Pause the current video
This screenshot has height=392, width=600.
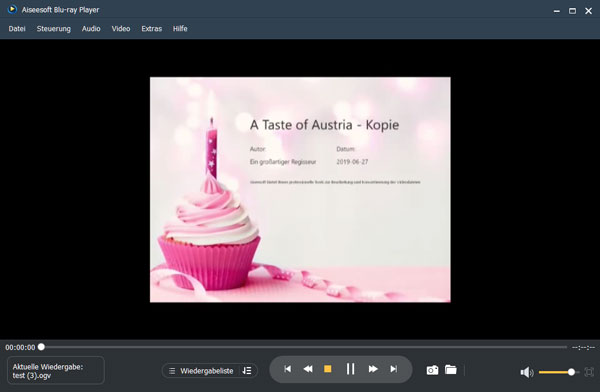point(350,369)
